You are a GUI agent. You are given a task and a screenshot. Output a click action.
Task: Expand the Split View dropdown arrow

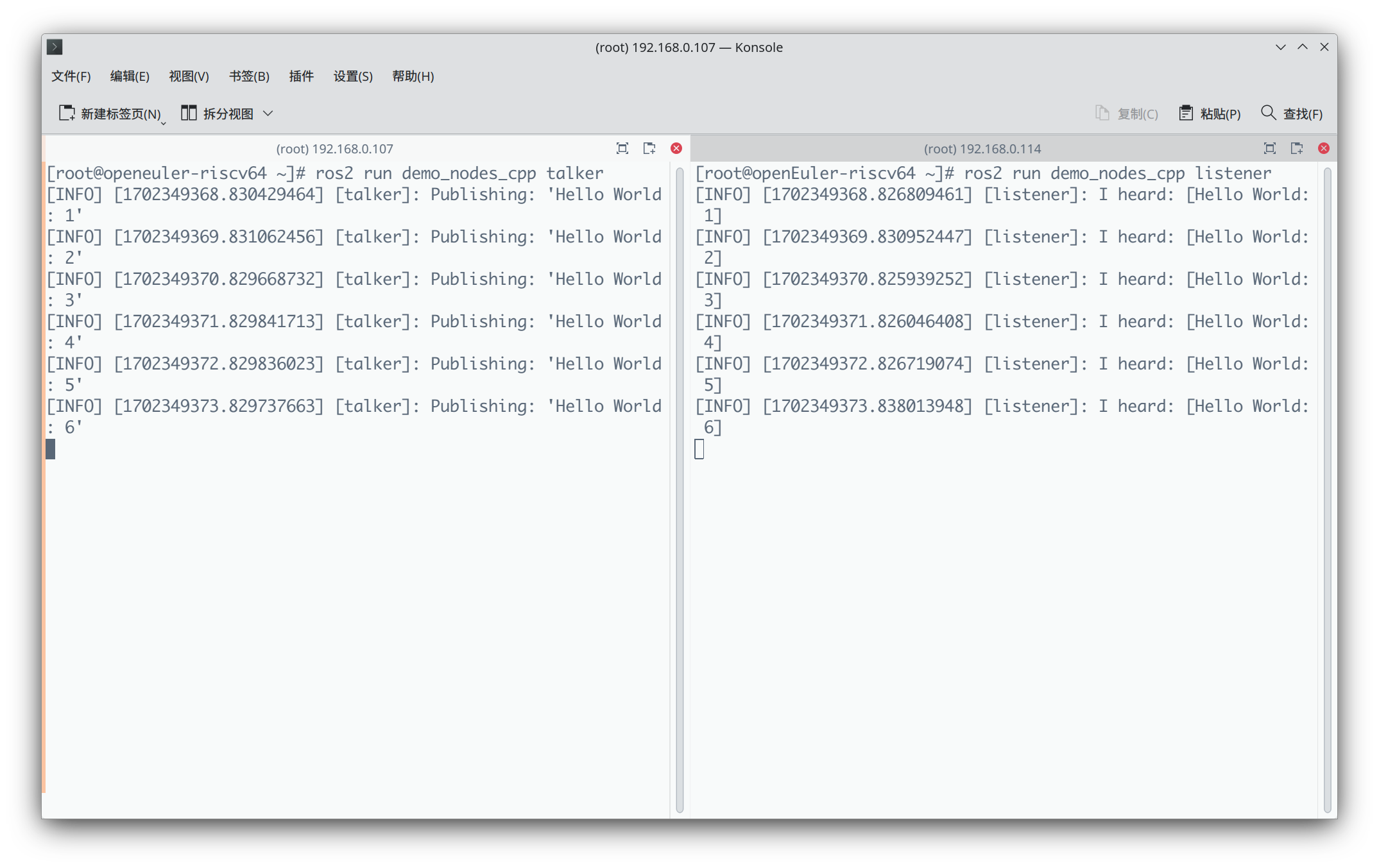point(268,114)
